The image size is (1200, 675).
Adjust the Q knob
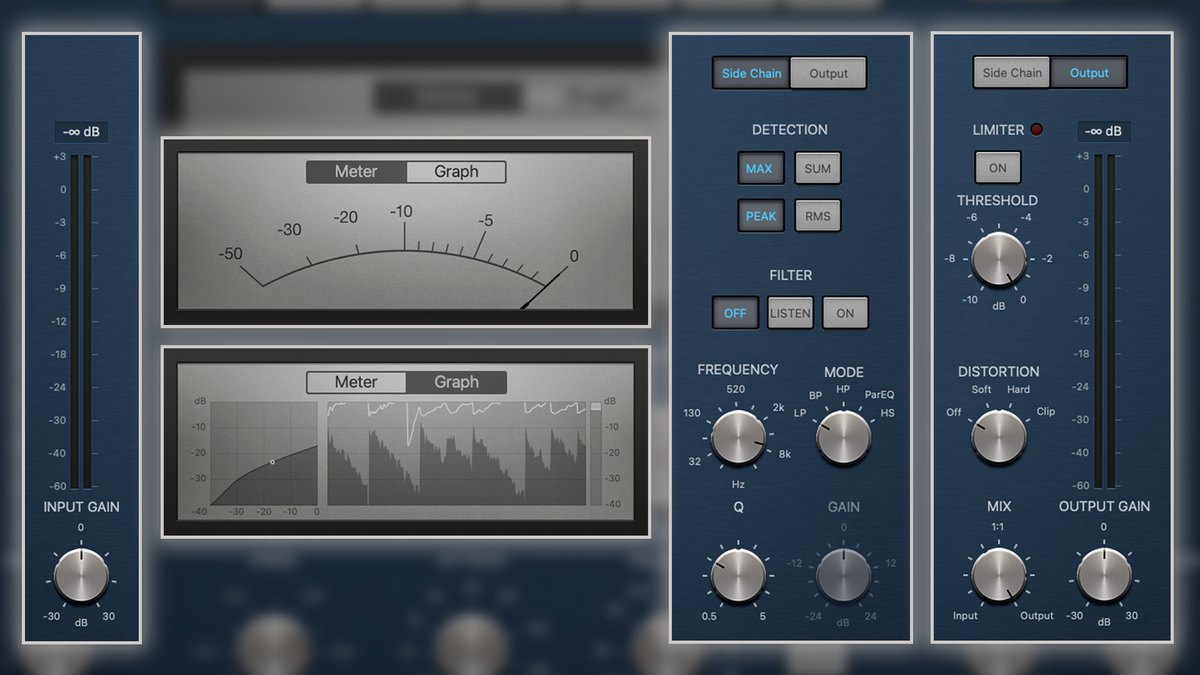pos(737,575)
